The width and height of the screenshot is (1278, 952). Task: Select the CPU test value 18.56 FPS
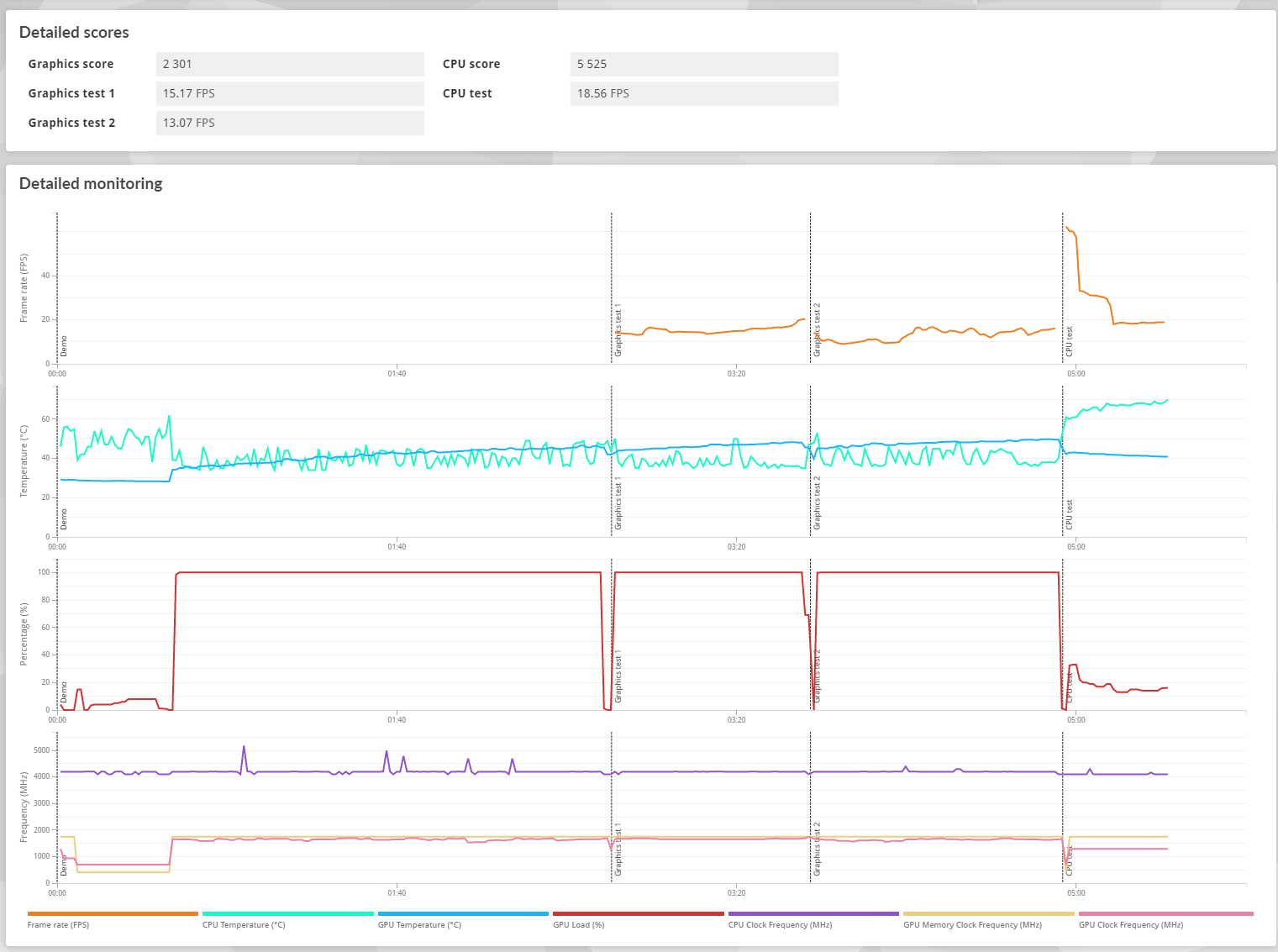point(704,93)
